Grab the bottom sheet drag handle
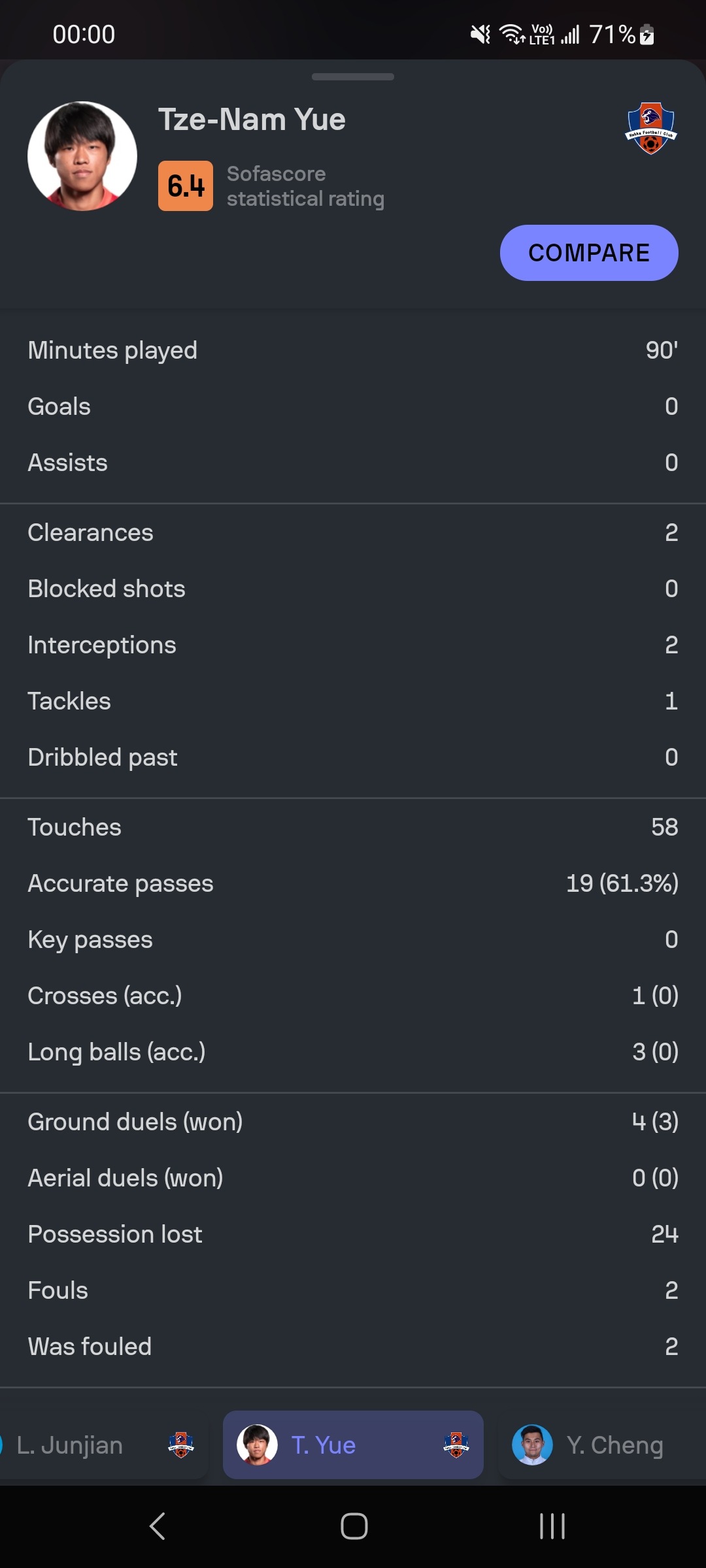This screenshot has width=706, height=1568. [353, 76]
